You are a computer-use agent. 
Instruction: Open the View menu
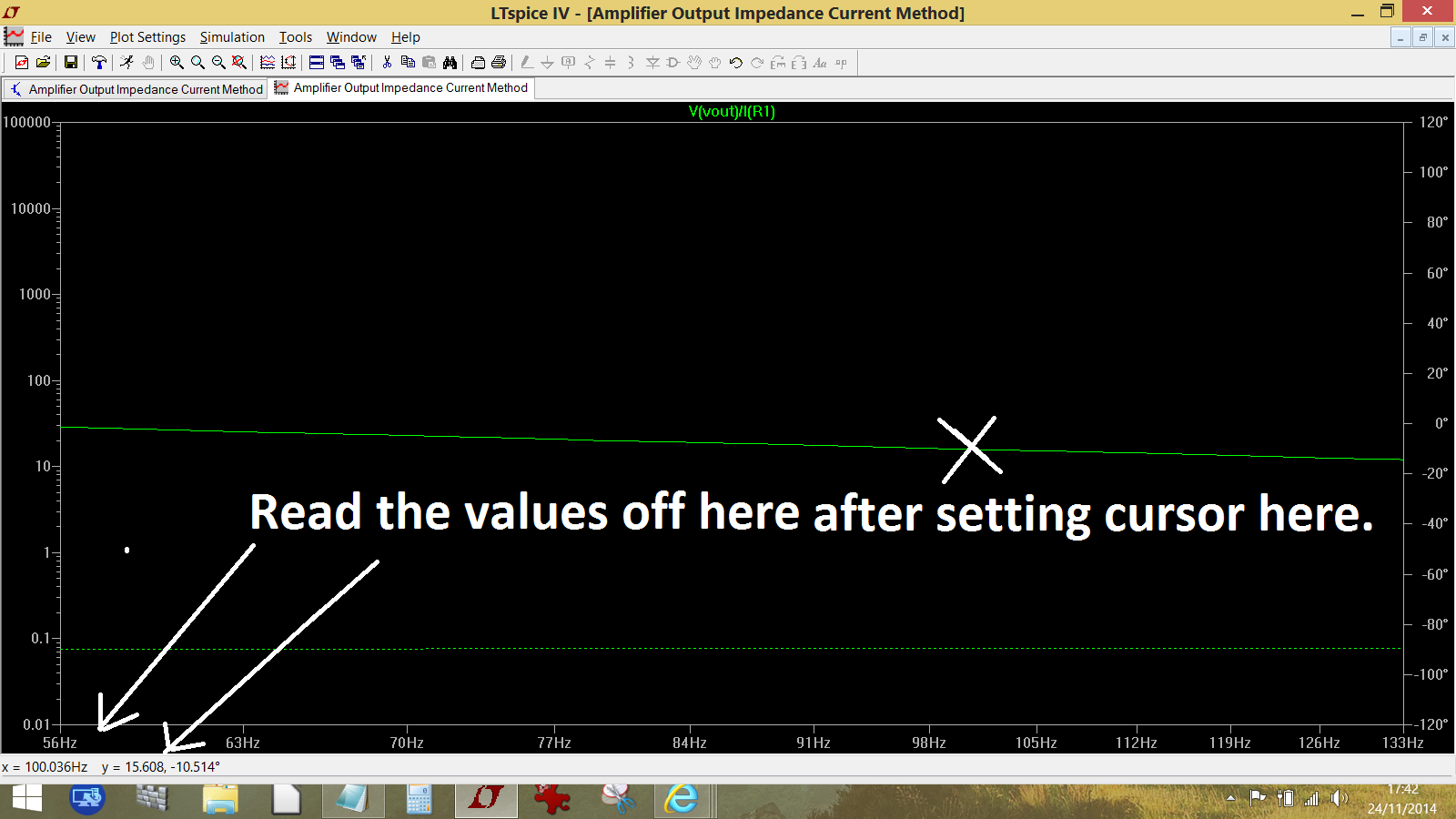click(x=80, y=37)
